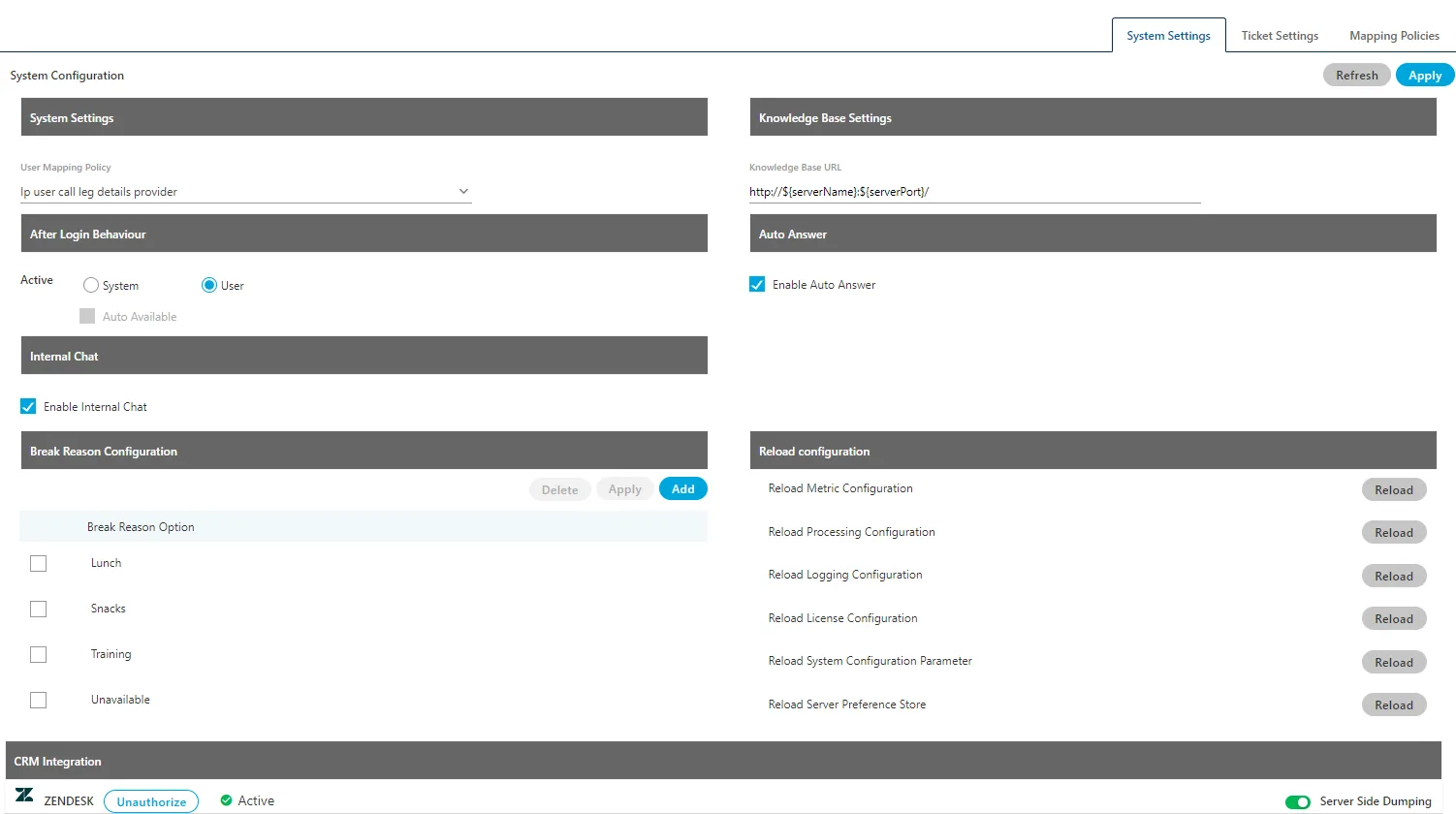Click the blue Apply button at top
The image size is (1456, 814).
(x=1425, y=76)
